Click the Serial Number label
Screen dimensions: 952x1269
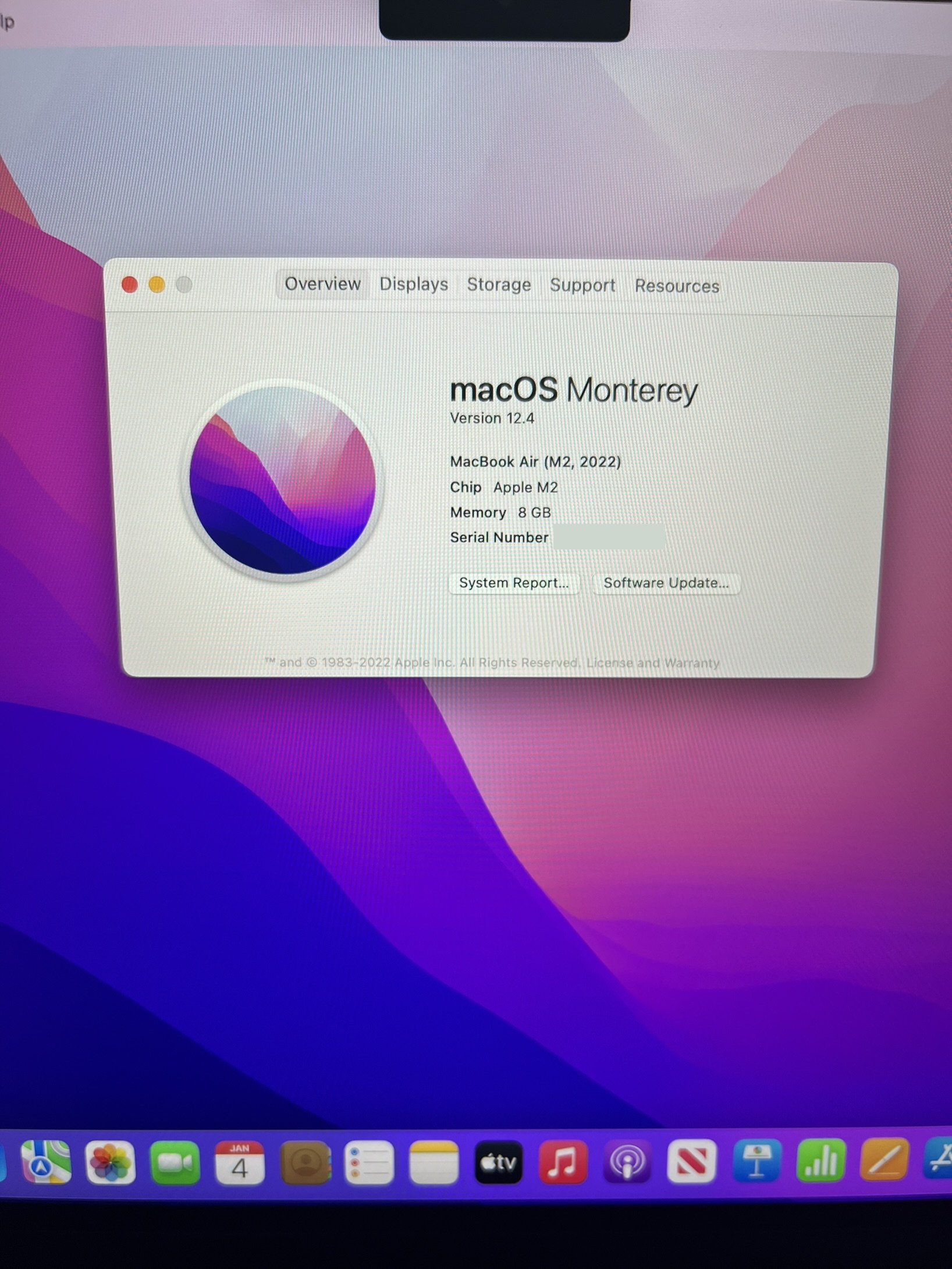(x=499, y=537)
